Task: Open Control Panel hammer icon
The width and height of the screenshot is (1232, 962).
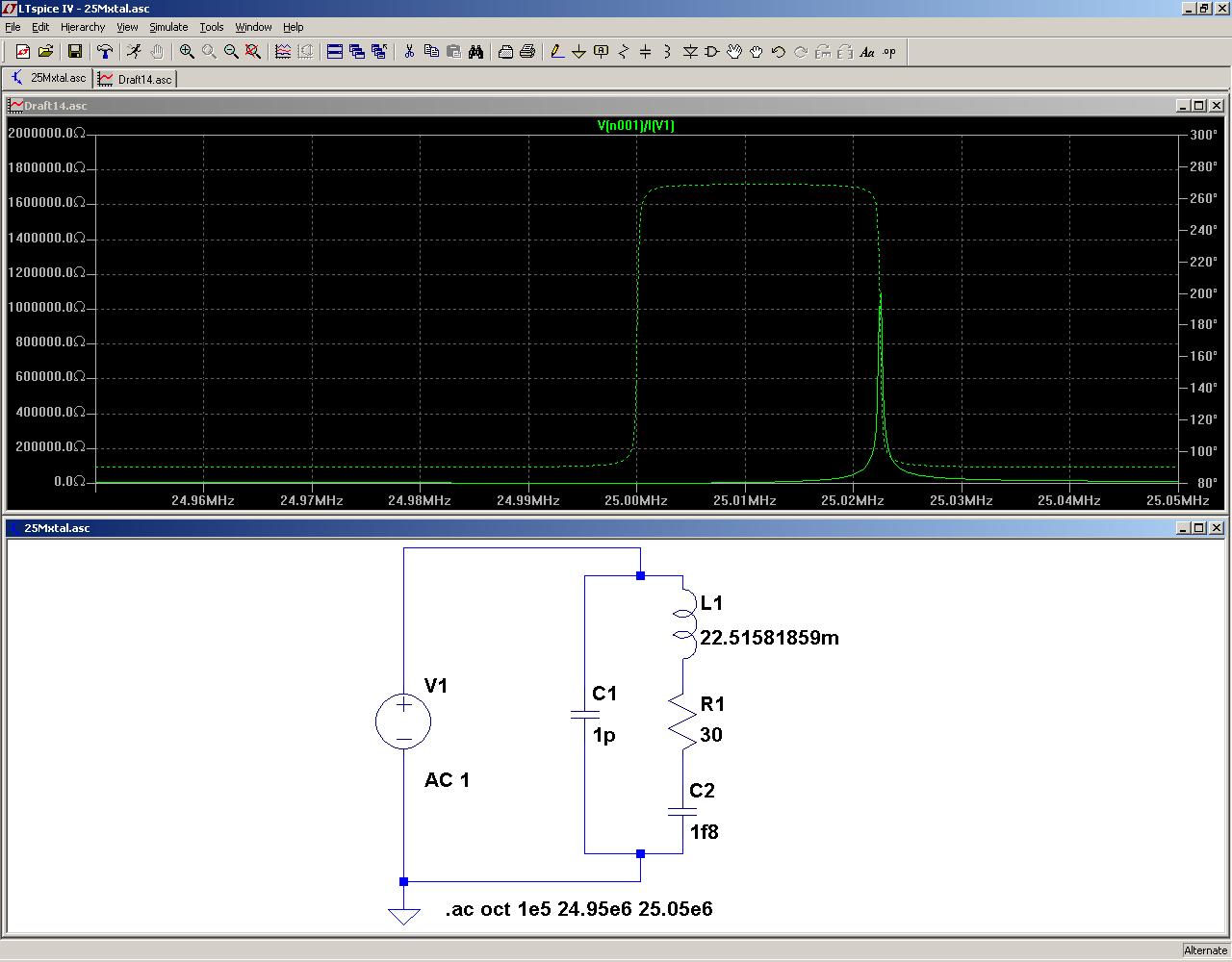Action: pos(105,52)
